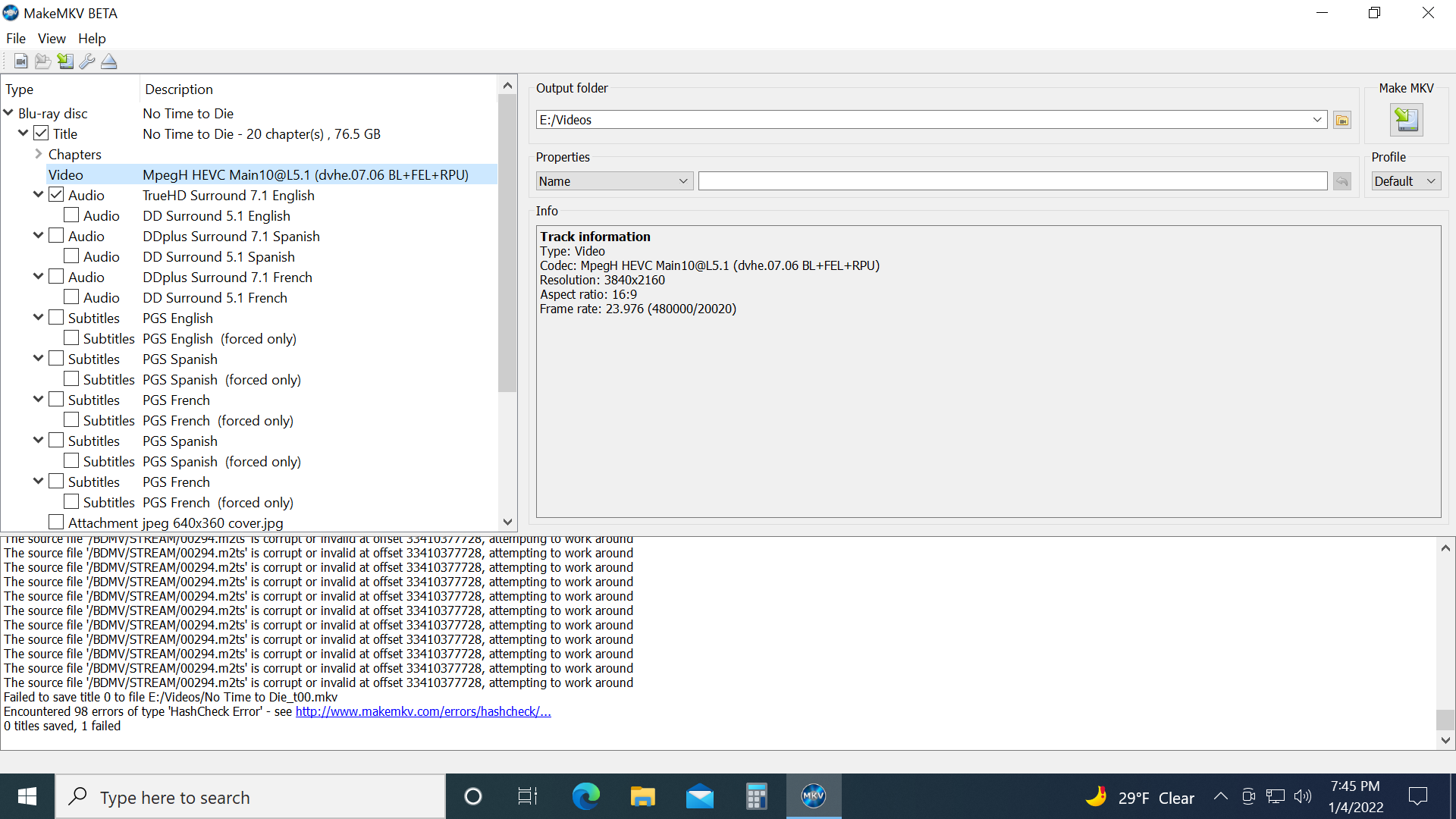This screenshot has width=1456, height=819.
Task: Click the taskbar clock and date
Action: pyautogui.click(x=1355, y=796)
